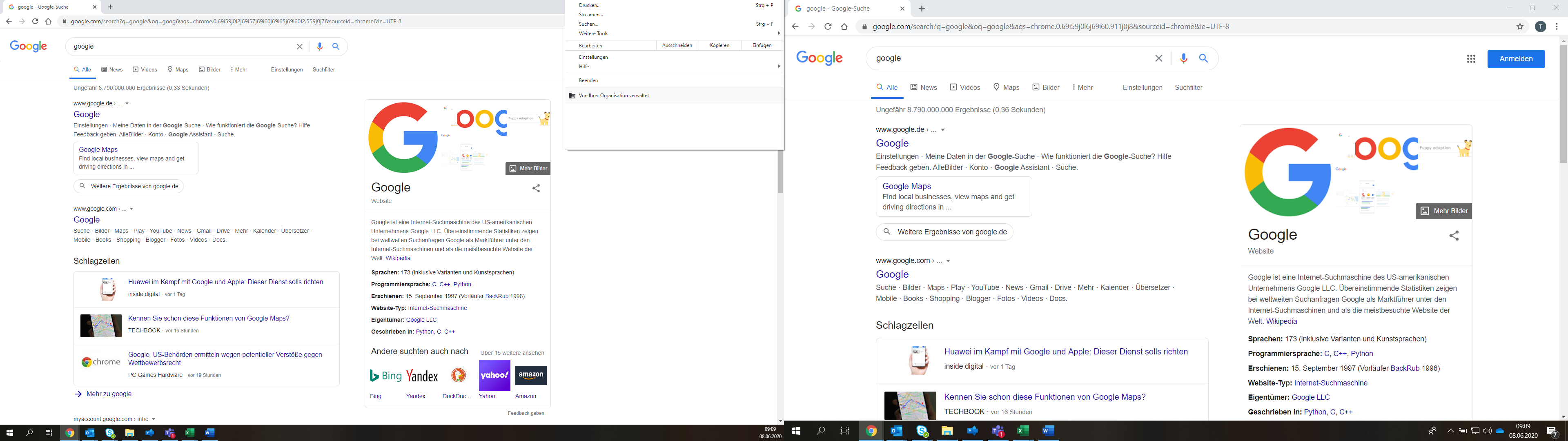Image resolution: width=1568 pixels, height=441 pixels.
Task: Reload page in the left Chrome window
Action: [35, 21]
